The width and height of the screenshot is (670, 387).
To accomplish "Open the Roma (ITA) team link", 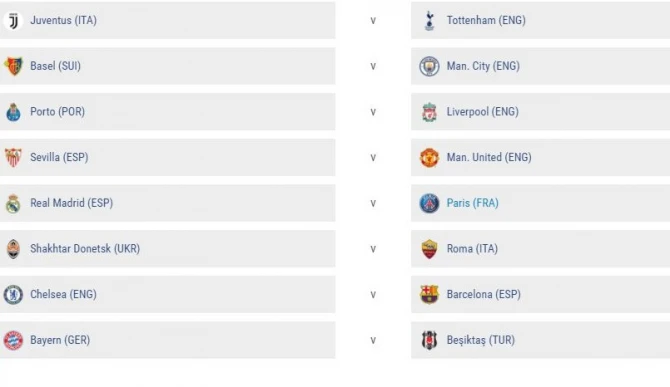I will coord(472,249).
